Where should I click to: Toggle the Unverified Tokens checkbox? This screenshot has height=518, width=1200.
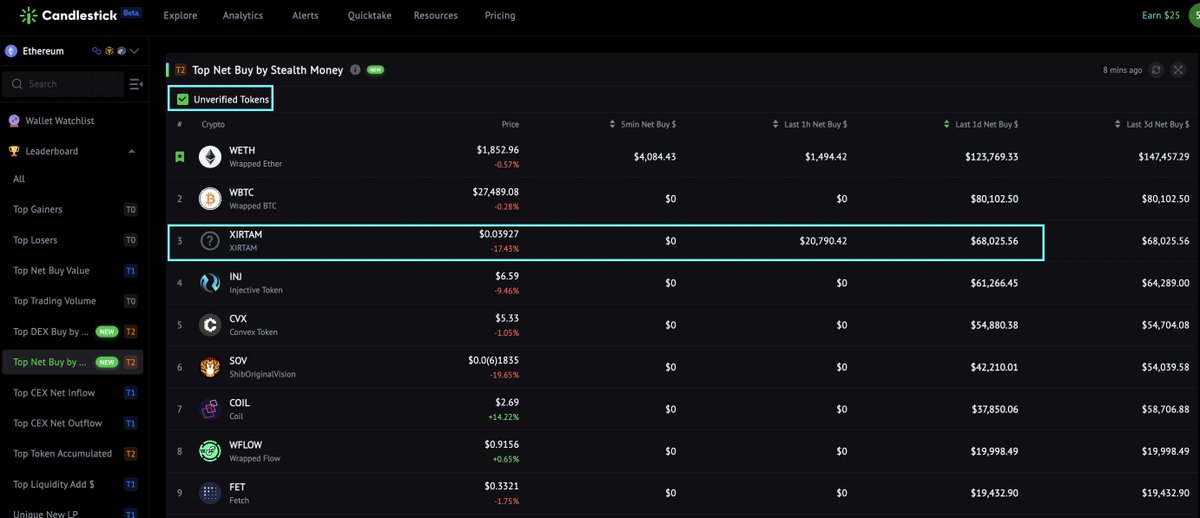(x=182, y=99)
